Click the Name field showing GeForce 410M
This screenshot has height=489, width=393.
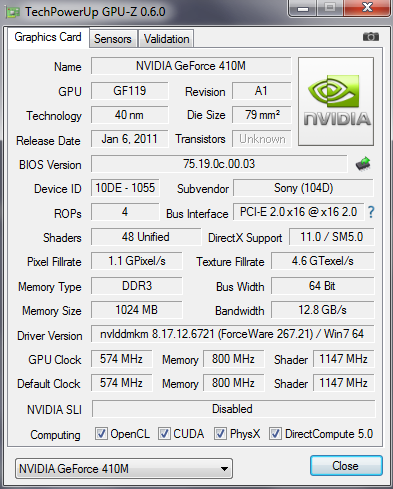pyautogui.click(x=191, y=66)
